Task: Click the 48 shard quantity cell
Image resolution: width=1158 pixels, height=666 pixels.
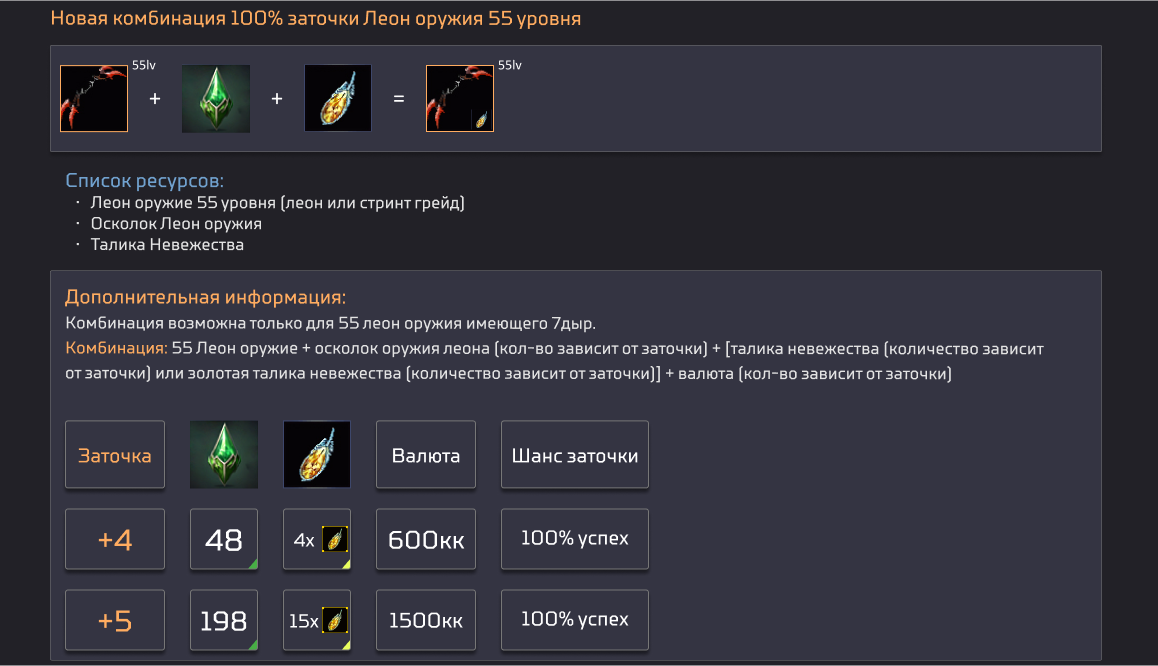Action: (224, 540)
